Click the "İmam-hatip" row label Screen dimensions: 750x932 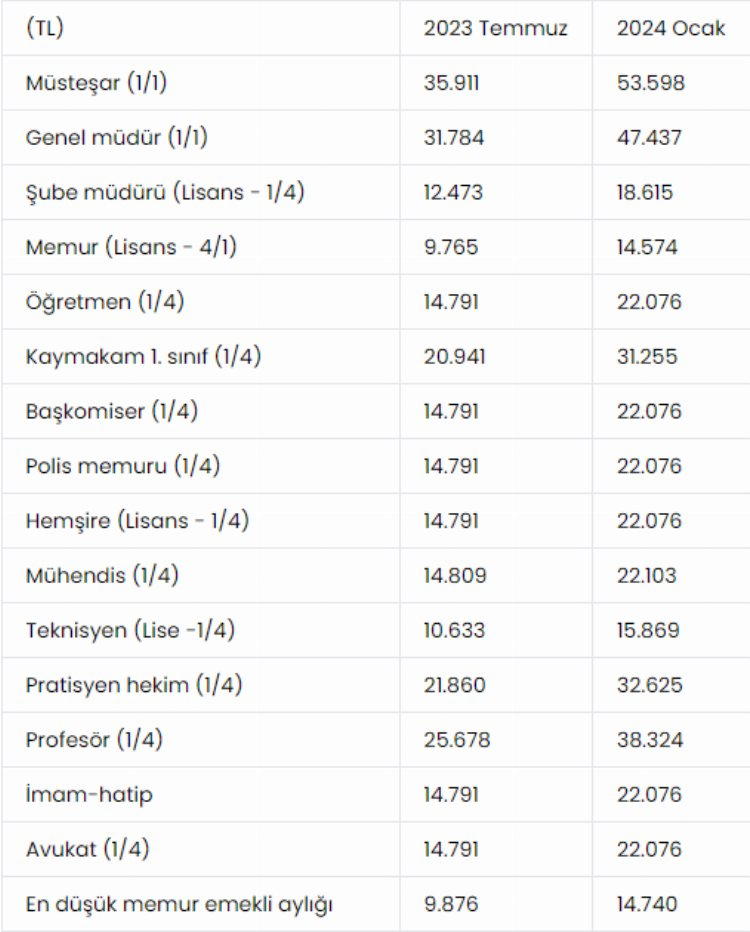click(x=89, y=795)
